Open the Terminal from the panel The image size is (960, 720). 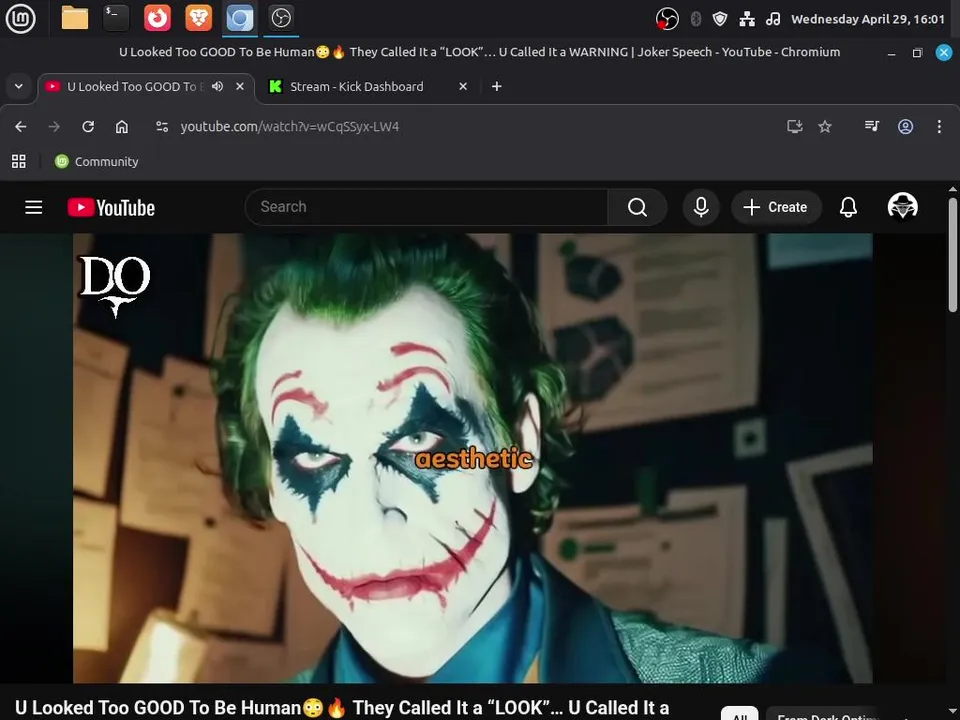(x=116, y=18)
